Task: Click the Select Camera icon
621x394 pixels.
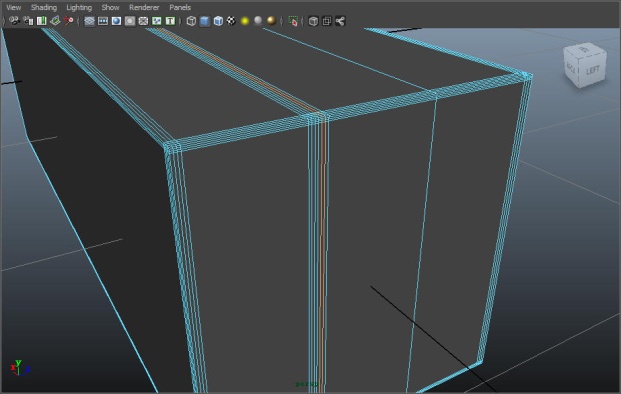Action: pyautogui.click(x=14, y=21)
